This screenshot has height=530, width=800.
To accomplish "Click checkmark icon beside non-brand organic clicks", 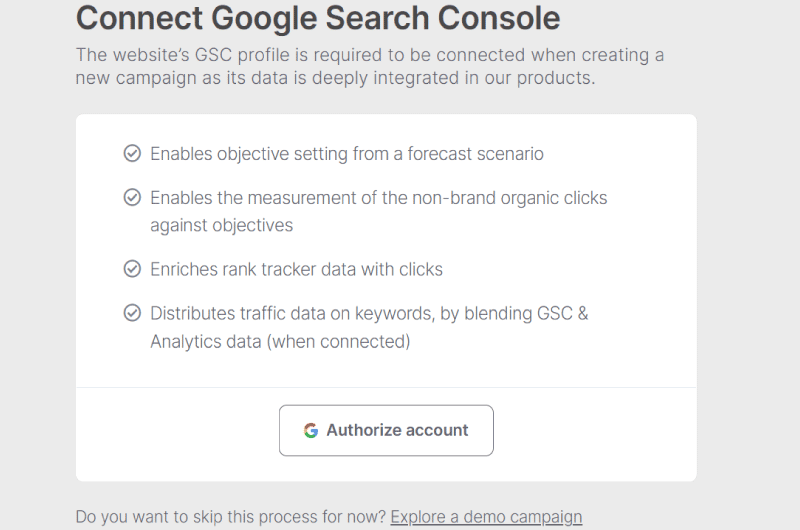I will point(132,197).
